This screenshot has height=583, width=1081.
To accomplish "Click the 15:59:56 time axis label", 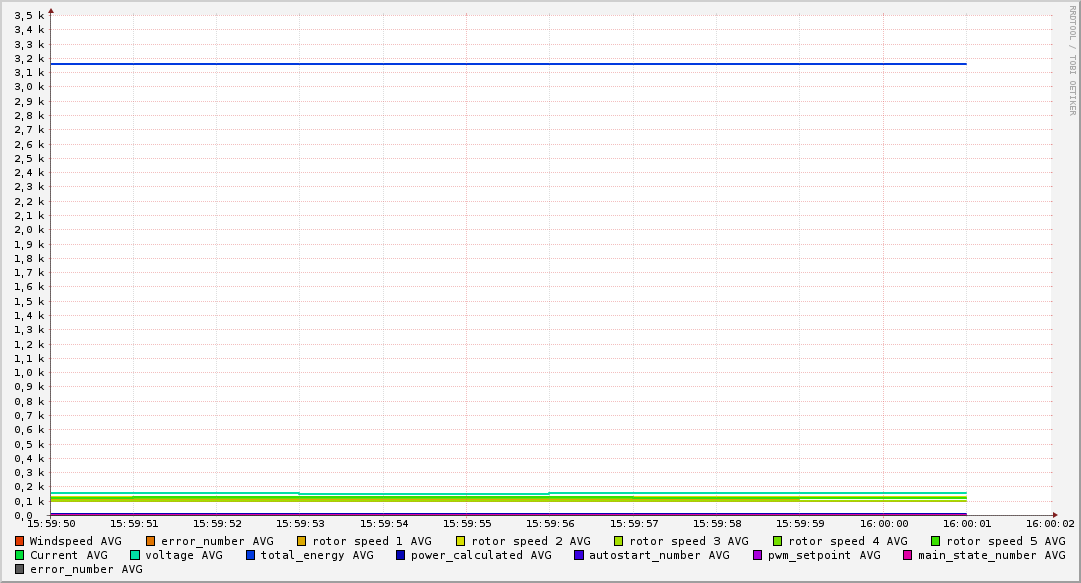I will [549, 523].
